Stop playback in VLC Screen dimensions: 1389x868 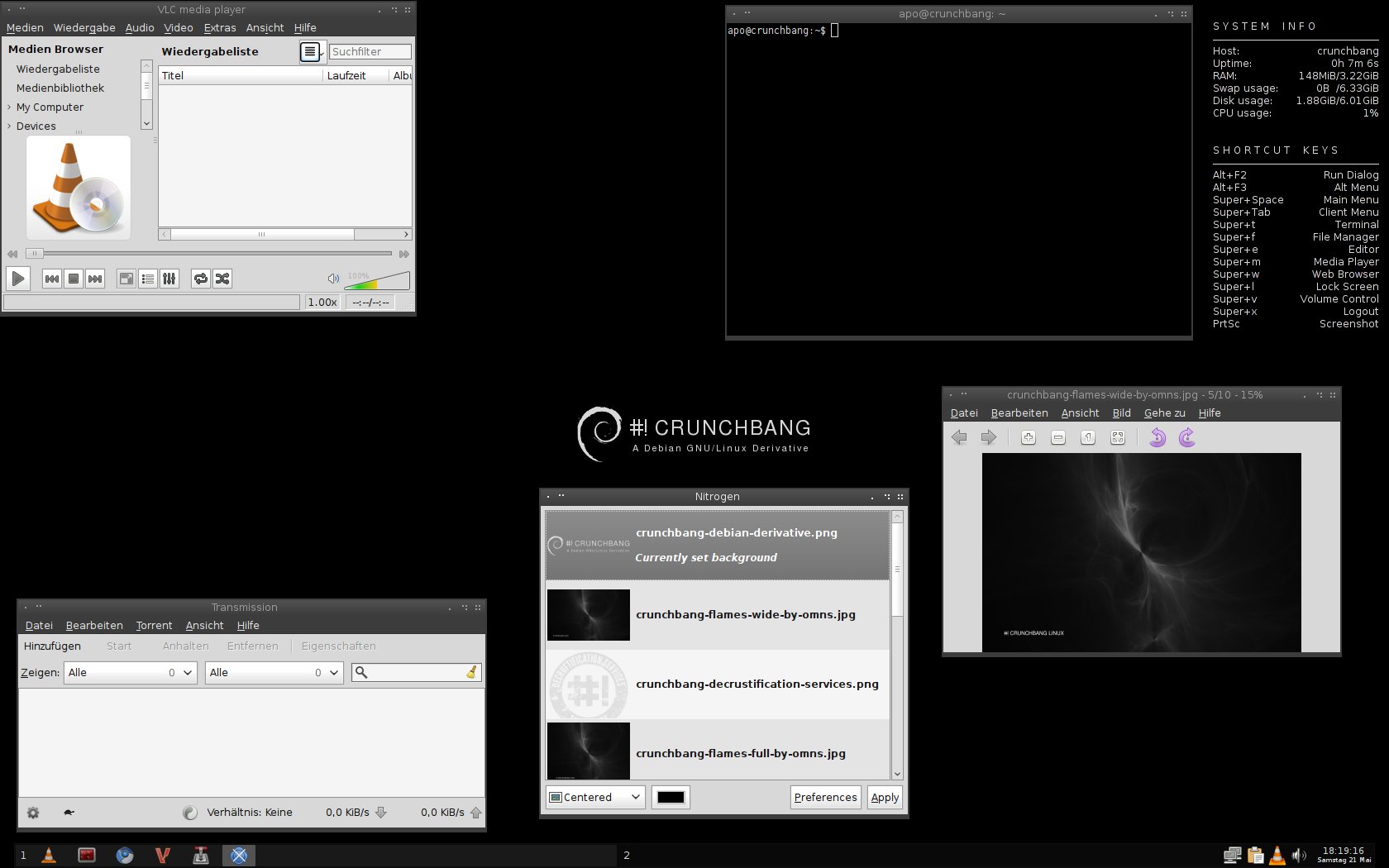pos(74,279)
